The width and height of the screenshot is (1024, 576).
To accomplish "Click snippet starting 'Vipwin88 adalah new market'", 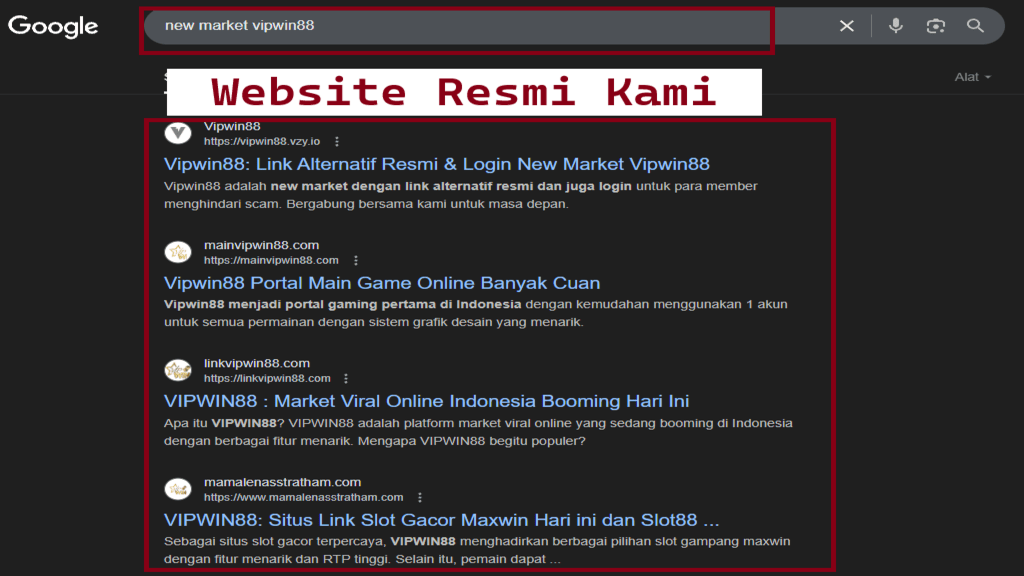I will tap(460, 195).
